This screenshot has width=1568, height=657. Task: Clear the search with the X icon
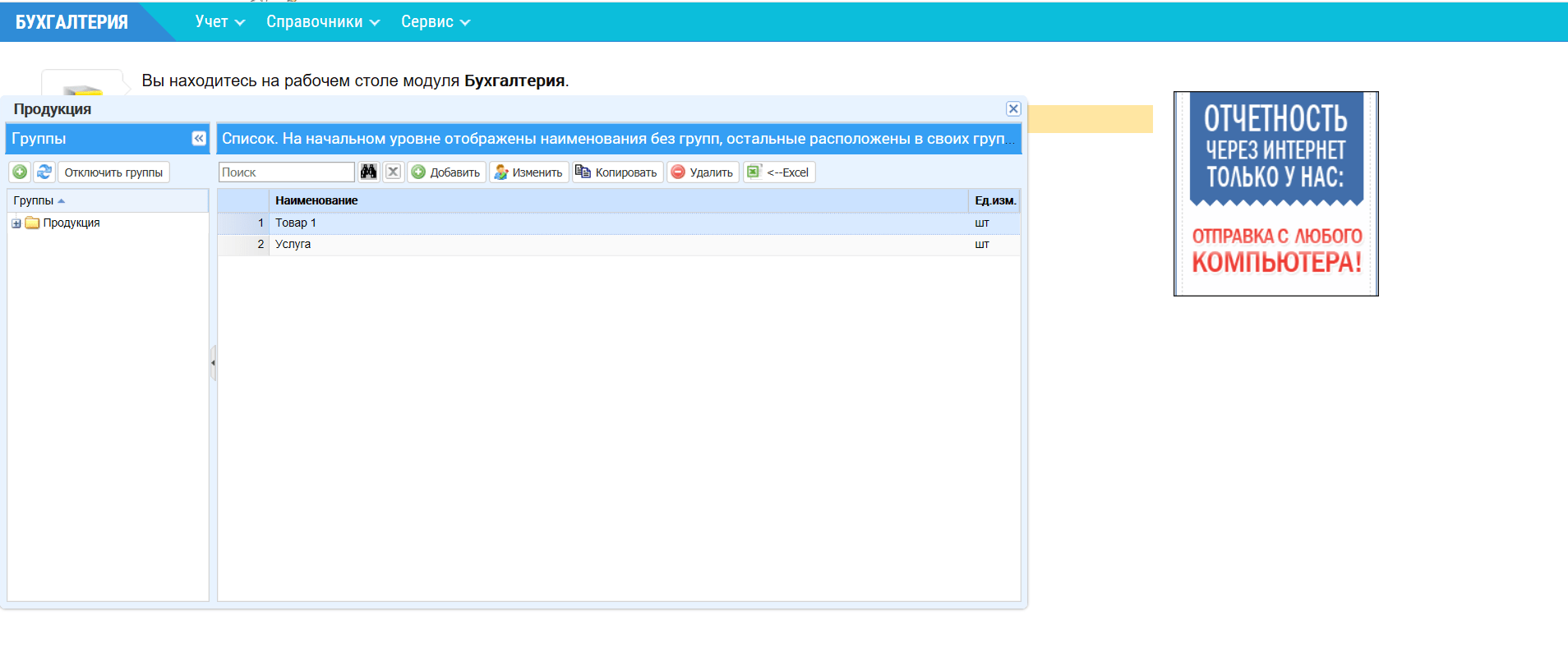[x=394, y=172]
